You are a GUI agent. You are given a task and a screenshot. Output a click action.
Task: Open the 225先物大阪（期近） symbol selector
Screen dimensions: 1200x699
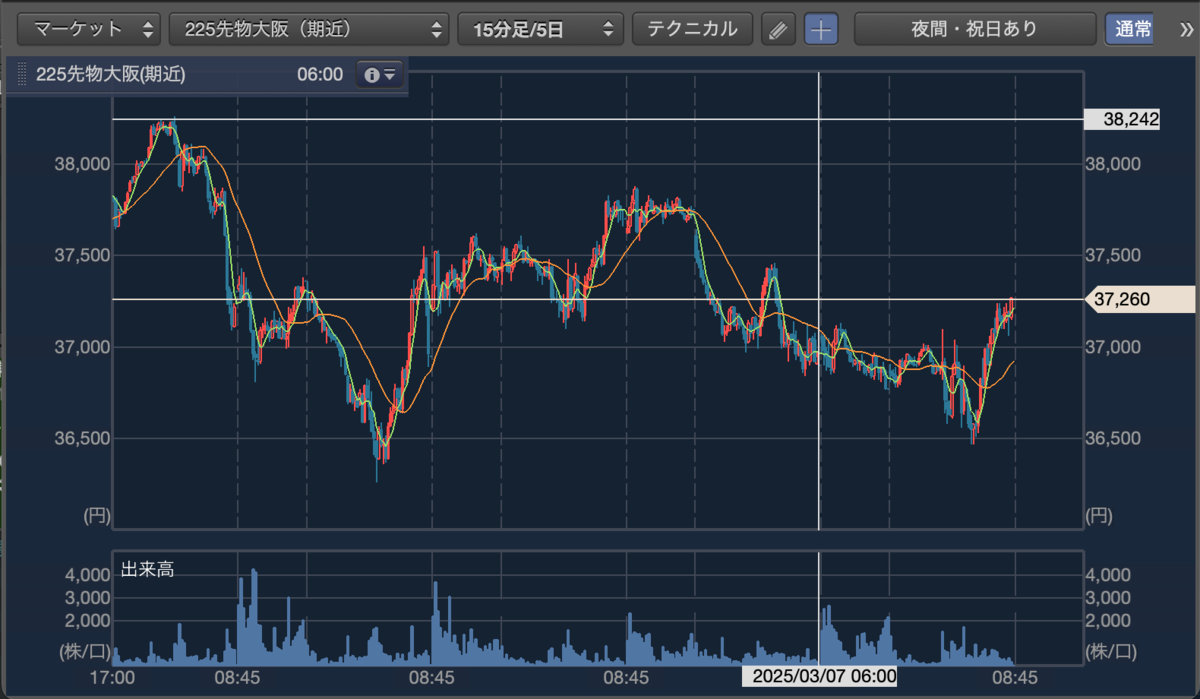coord(309,29)
